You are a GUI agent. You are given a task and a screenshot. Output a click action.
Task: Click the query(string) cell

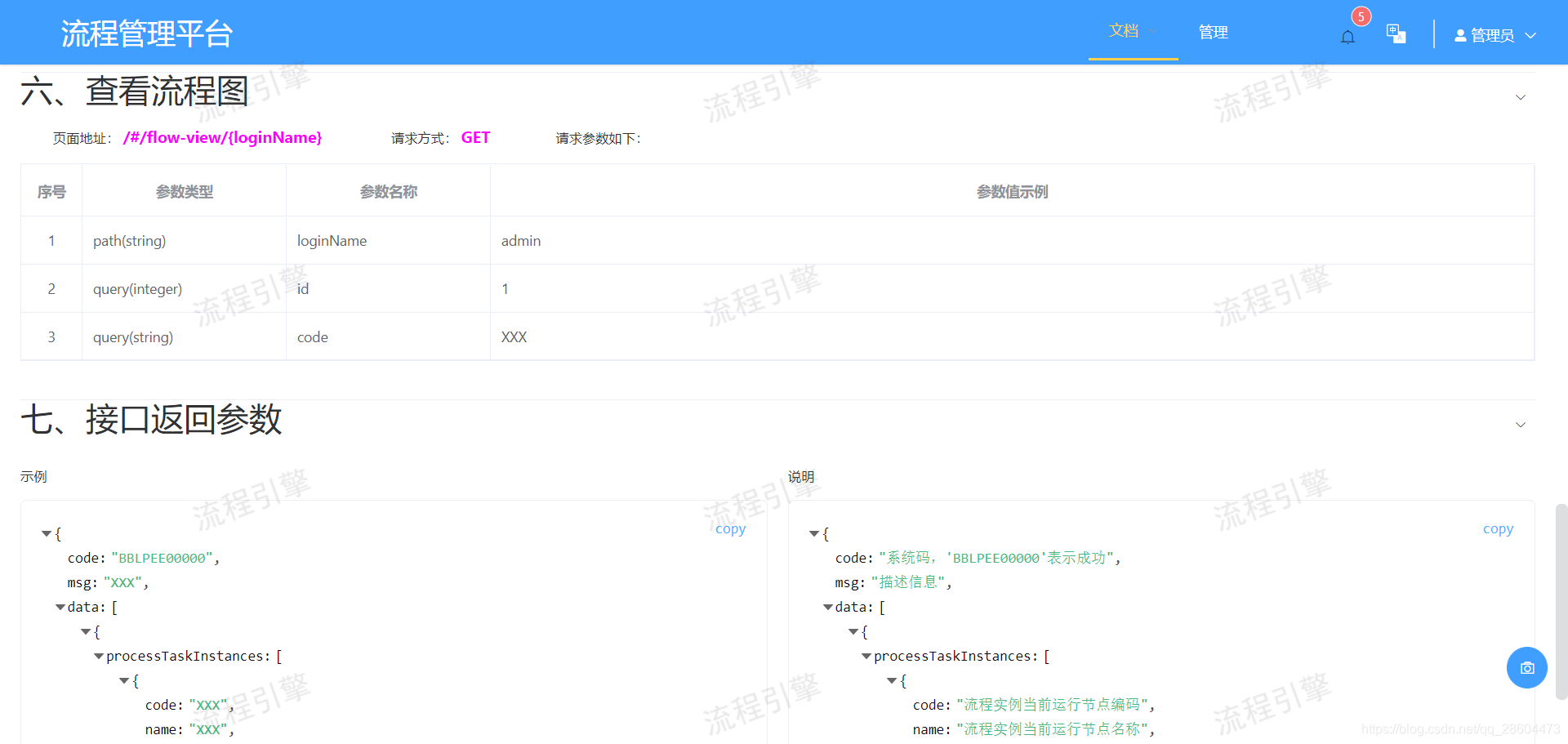(184, 337)
